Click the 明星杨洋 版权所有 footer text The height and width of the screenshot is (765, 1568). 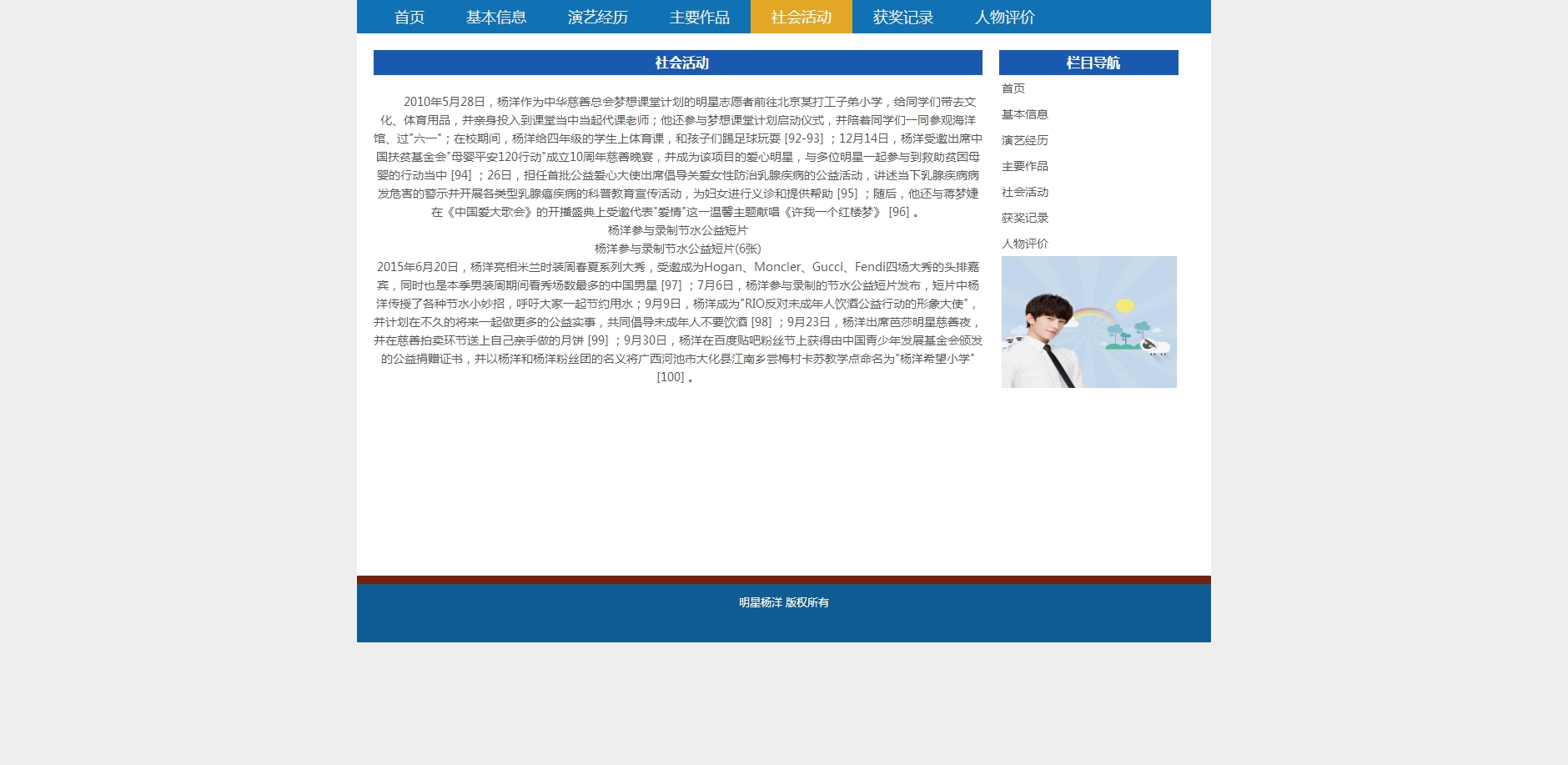point(783,602)
